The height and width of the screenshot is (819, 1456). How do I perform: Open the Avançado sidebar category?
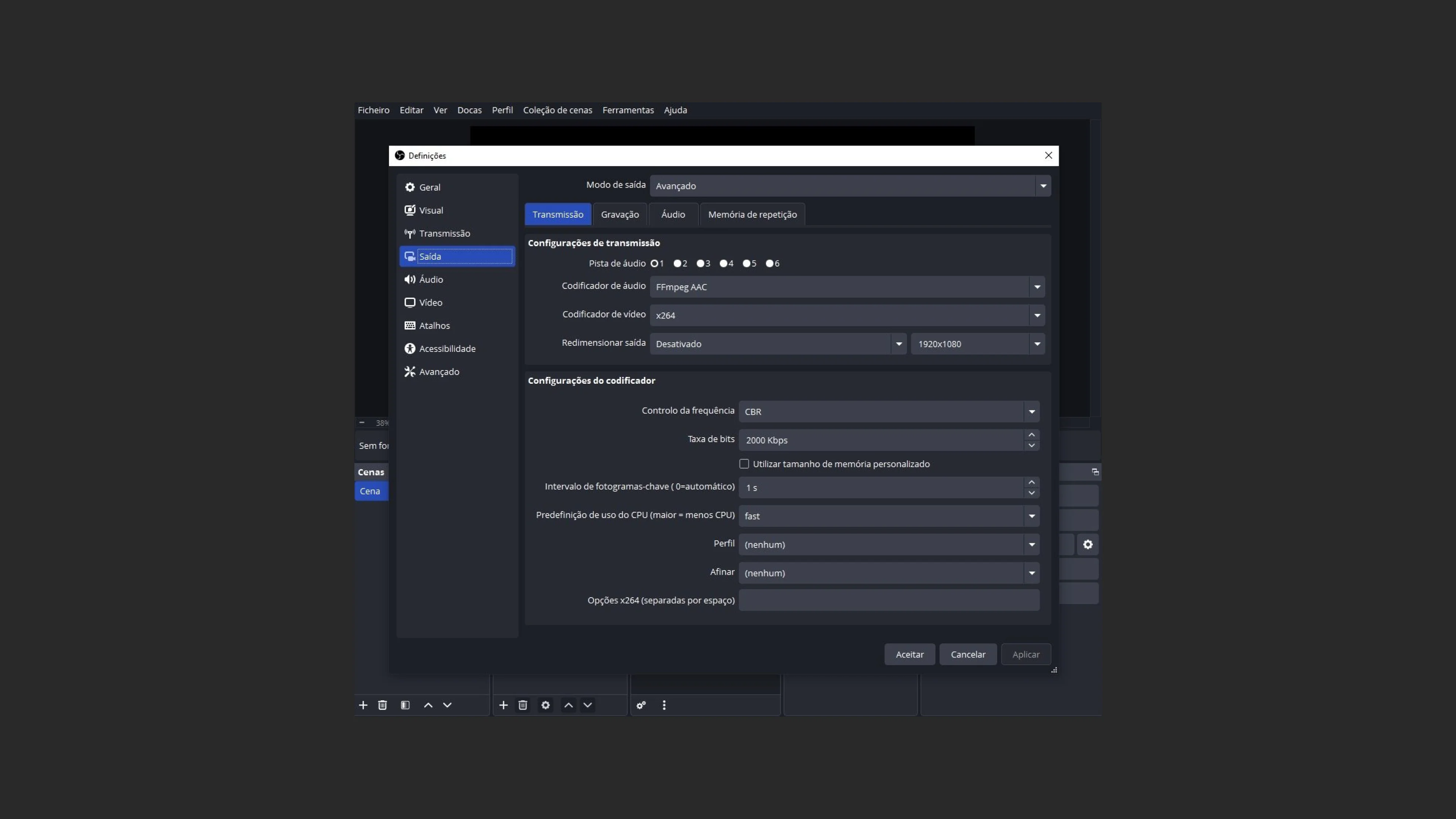pos(457,372)
